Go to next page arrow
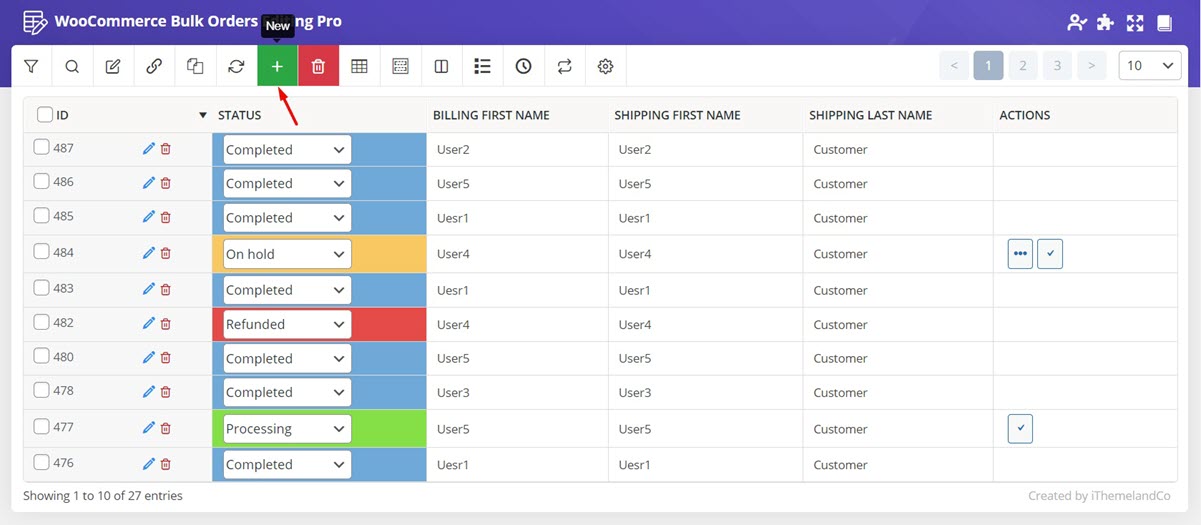Screen dimensions: 1201x525 pos(1091,66)
